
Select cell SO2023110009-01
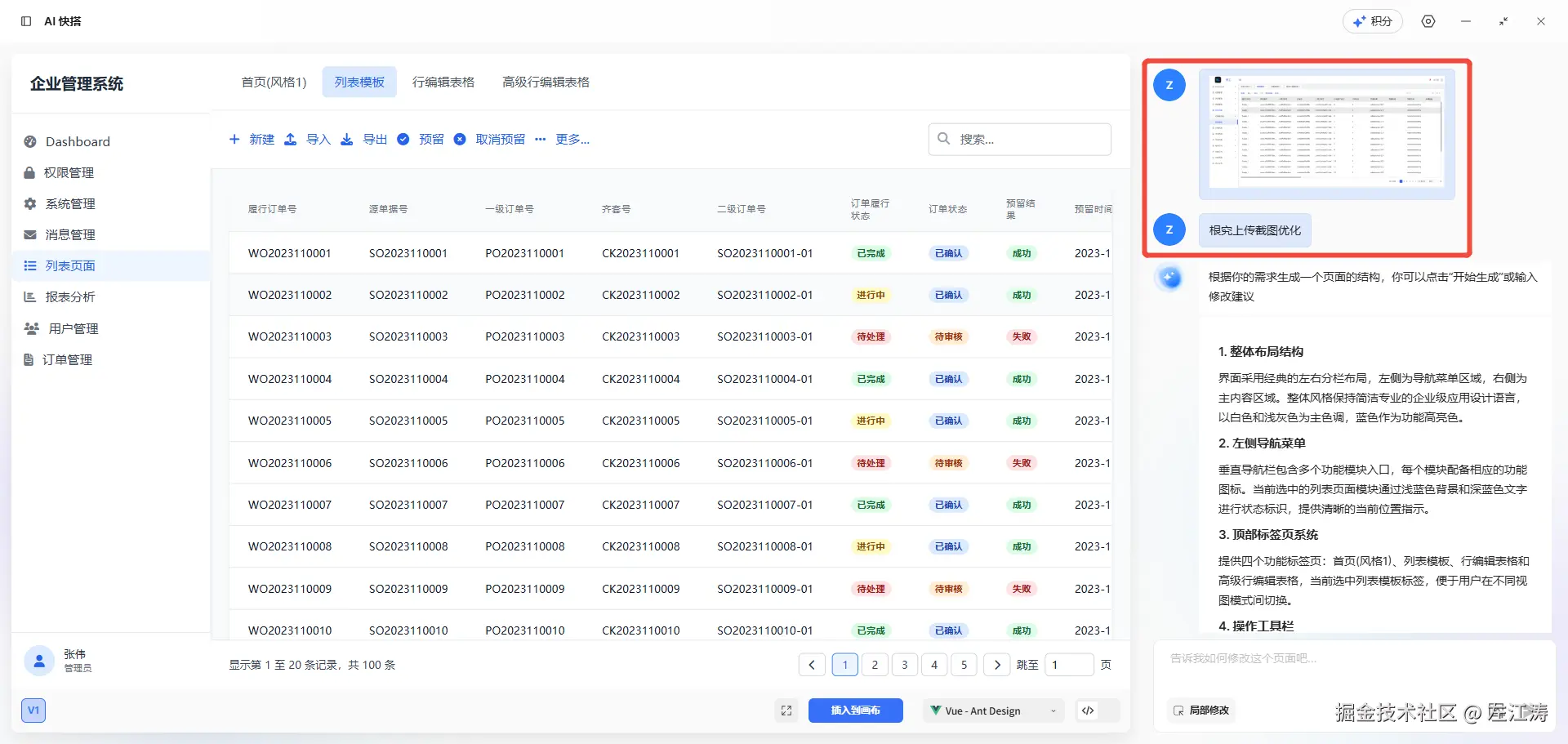[765, 589]
